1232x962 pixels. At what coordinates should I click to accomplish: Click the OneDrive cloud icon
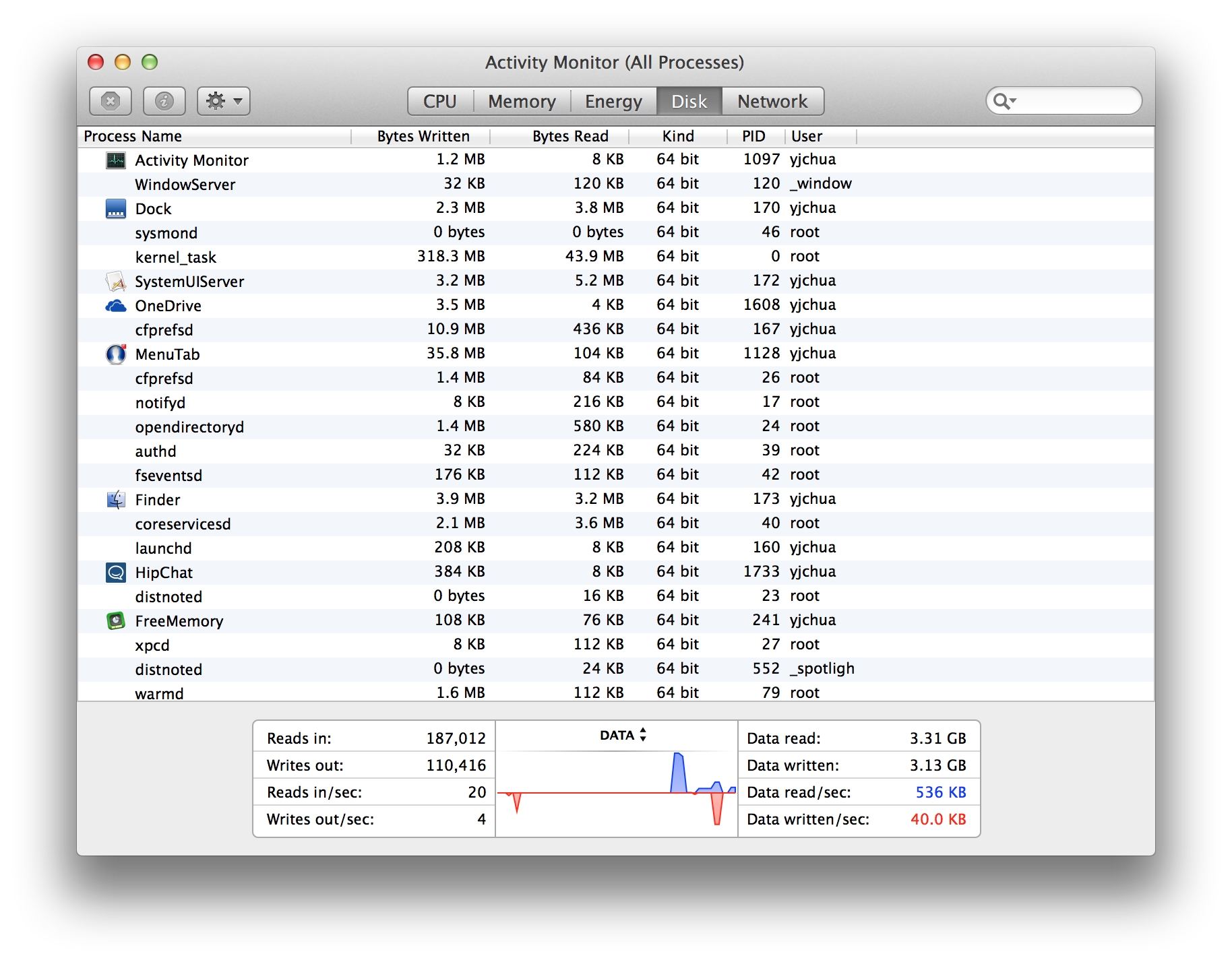pyautogui.click(x=116, y=306)
